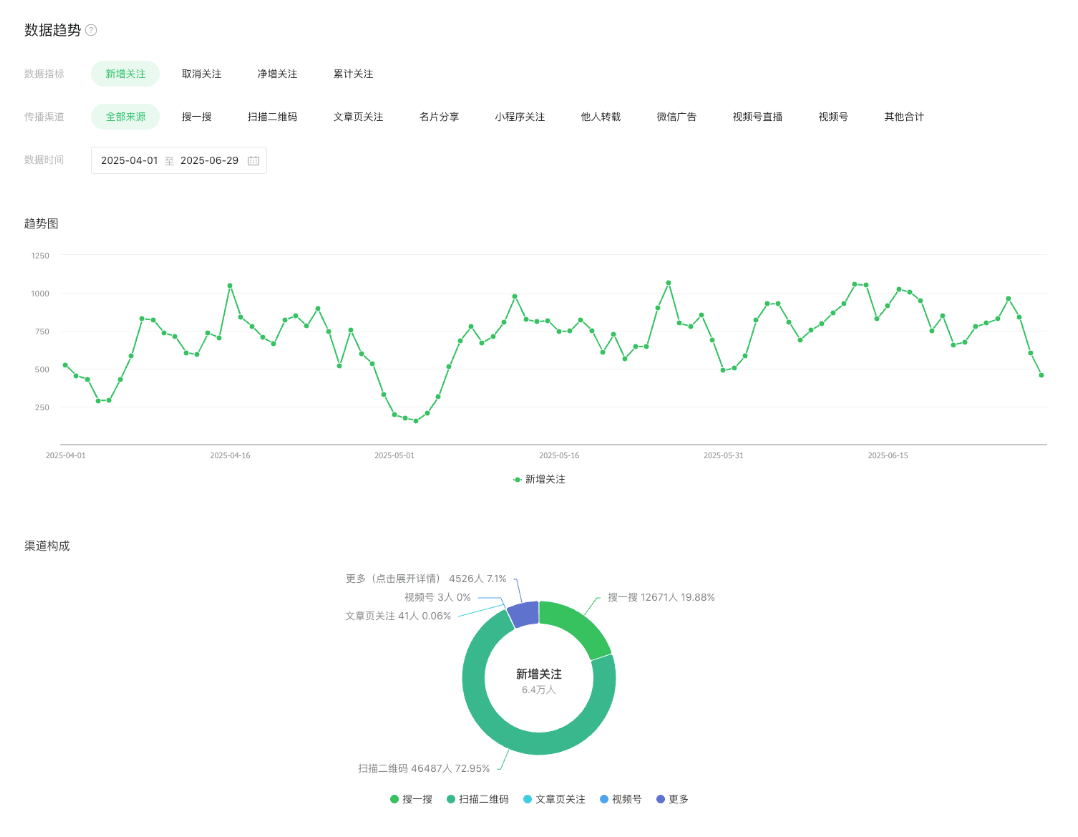Screen dimensions: 1078x837
Task: Toggle 更多 legend item below donut chart
Action: point(672,800)
